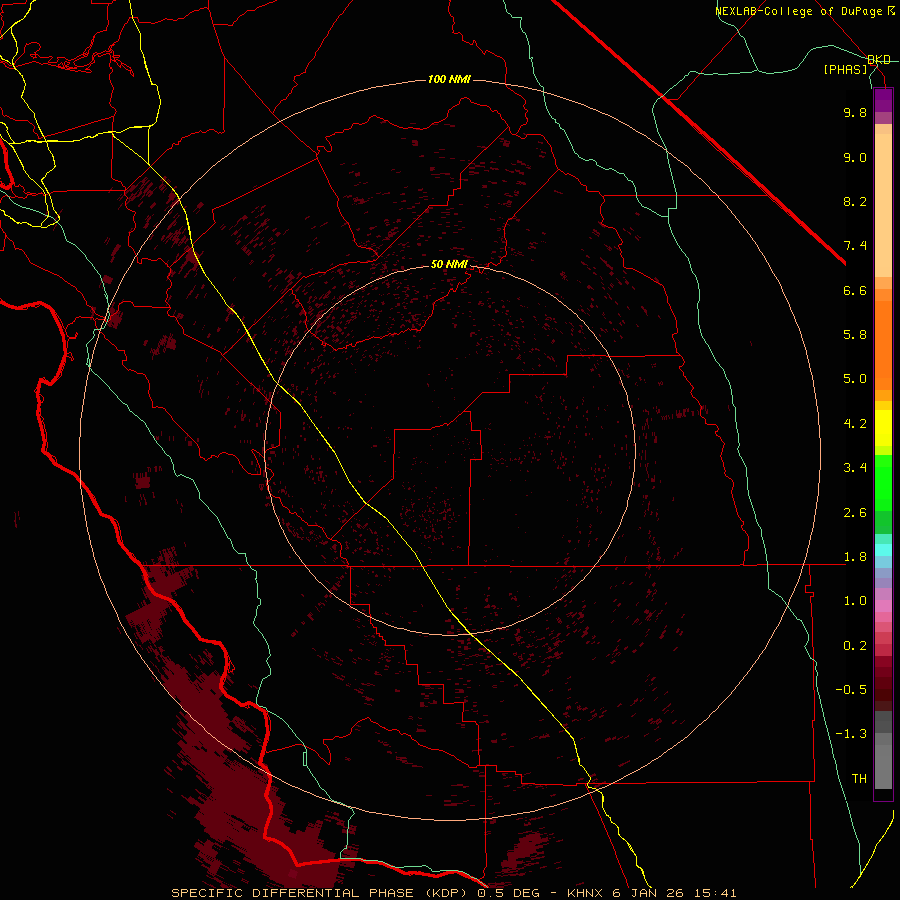Click the 1.8 value on the color scale
Screen dimensions: 900x900
855,557
